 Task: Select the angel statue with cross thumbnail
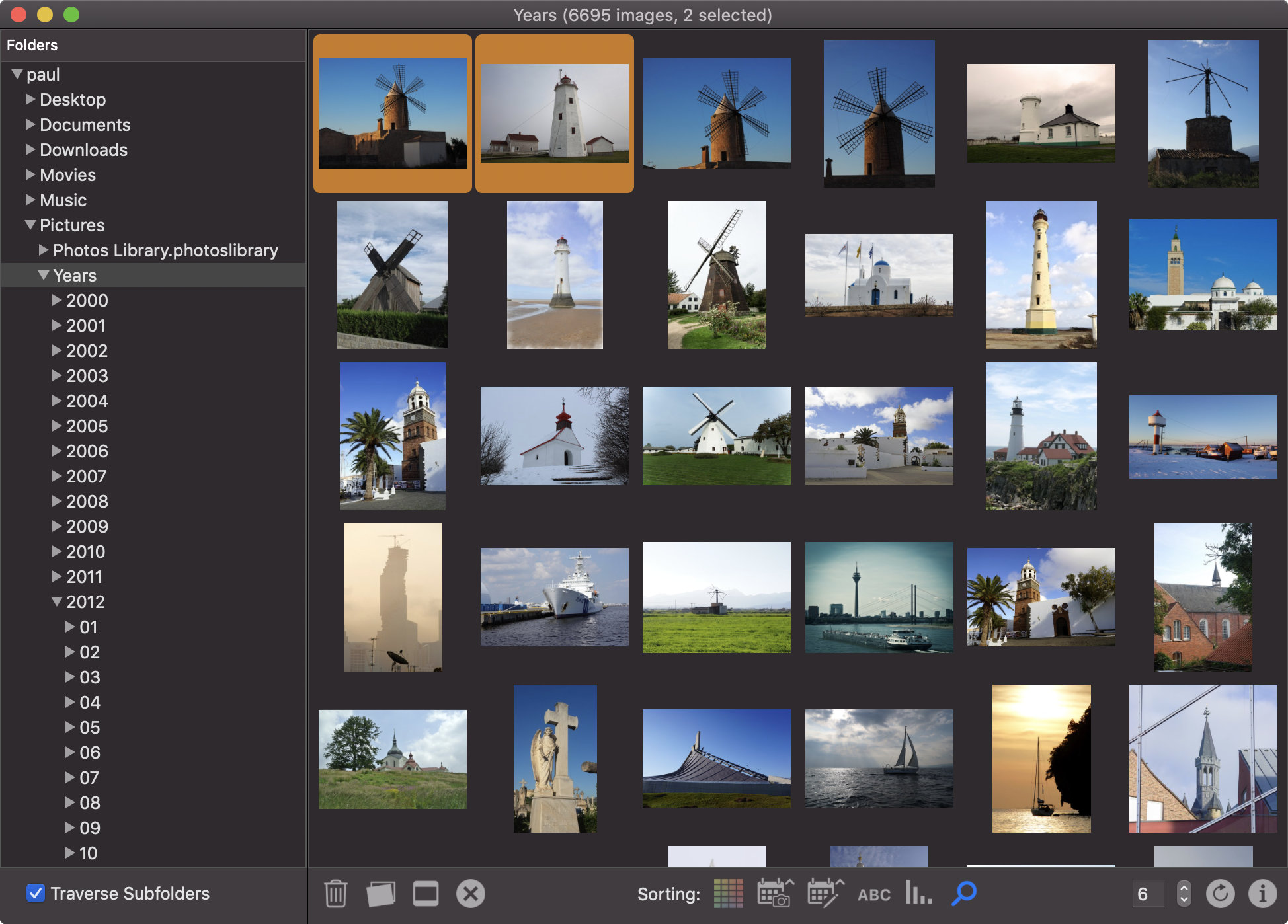coord(555,759)
